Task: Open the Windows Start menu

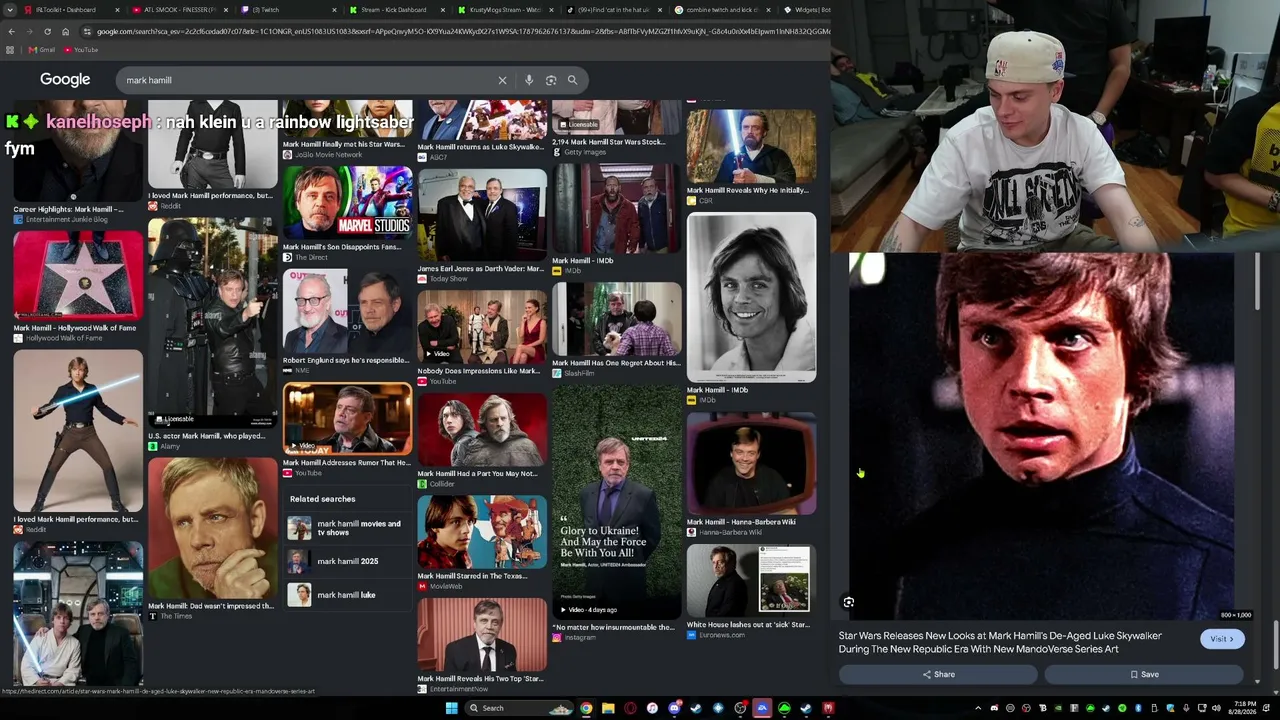Action: [451, 708]
